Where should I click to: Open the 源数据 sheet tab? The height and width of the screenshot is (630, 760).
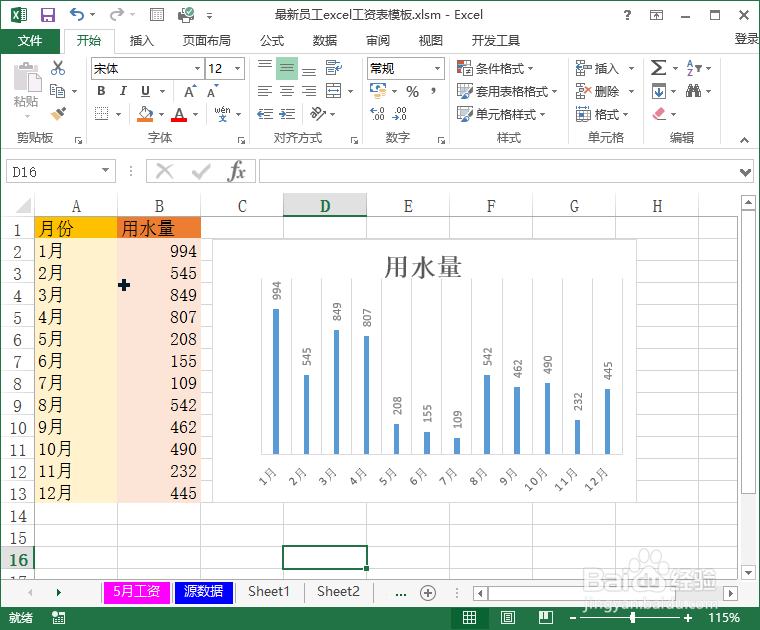point(204,592)
